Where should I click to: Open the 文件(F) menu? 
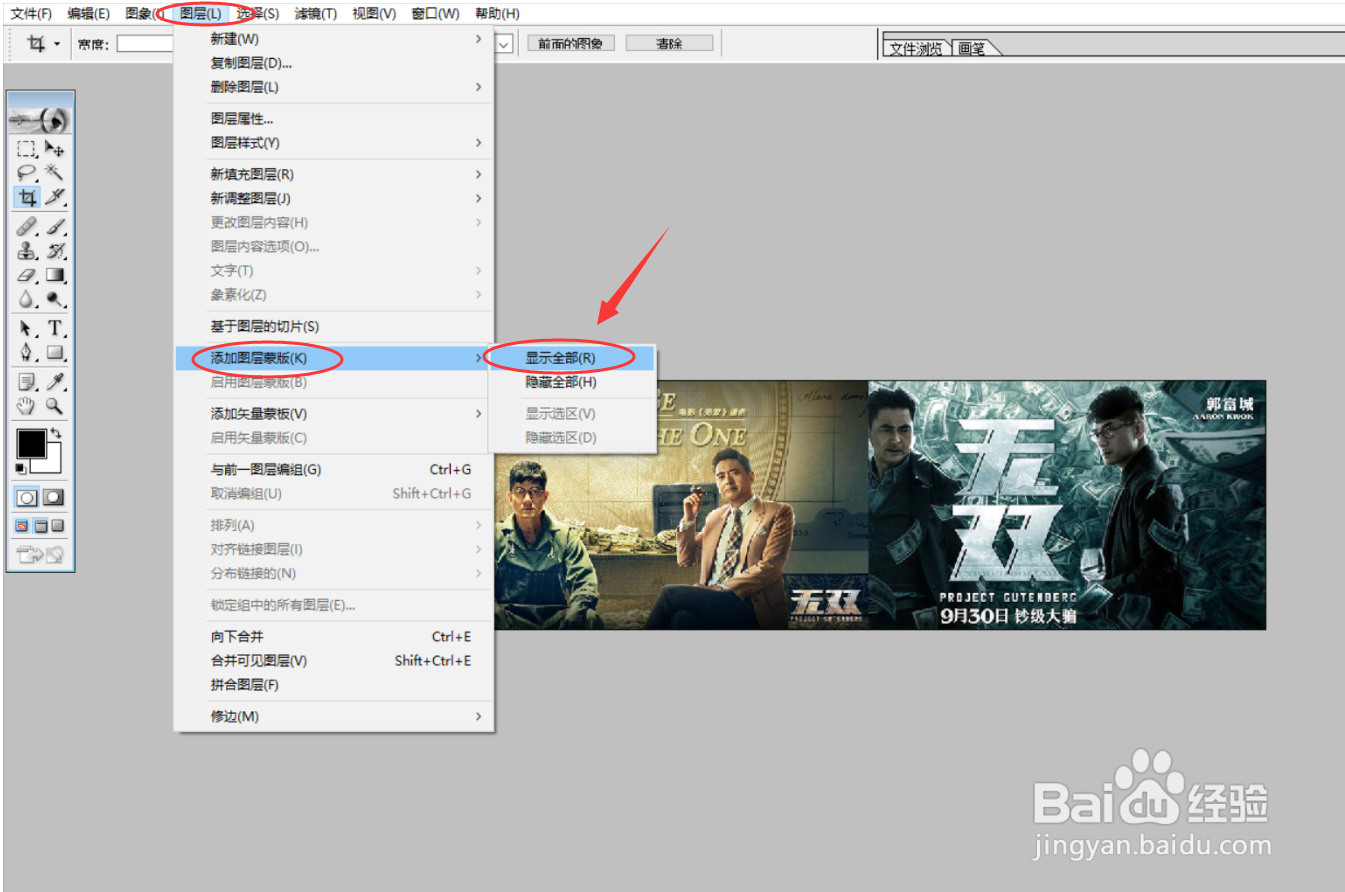31,14
